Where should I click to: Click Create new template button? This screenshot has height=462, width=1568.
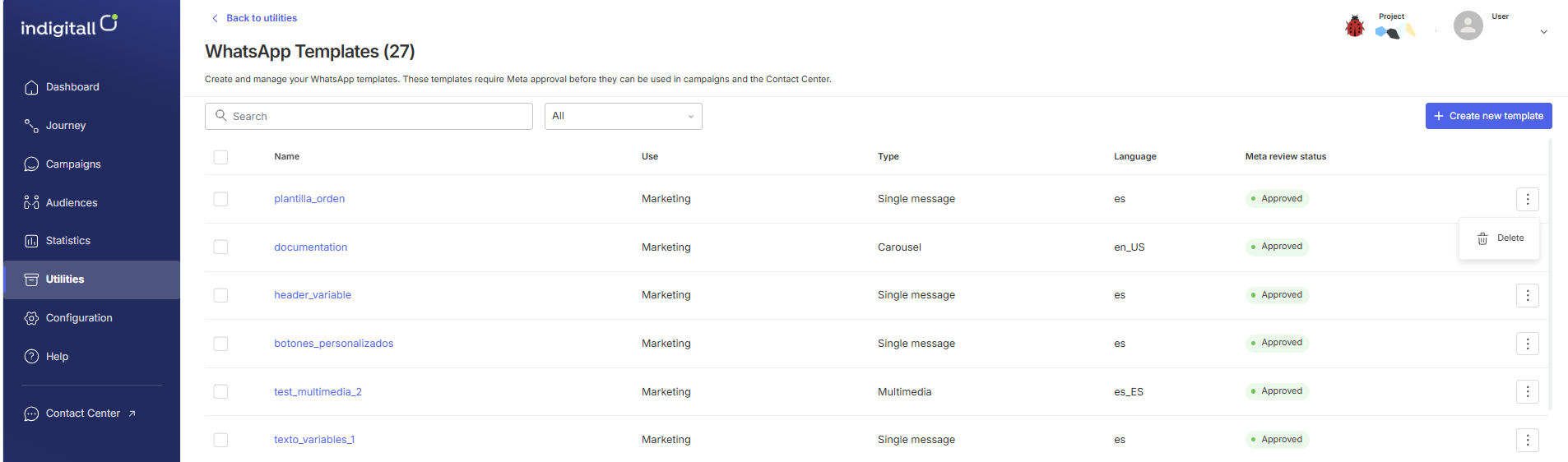coord(1488,116)
